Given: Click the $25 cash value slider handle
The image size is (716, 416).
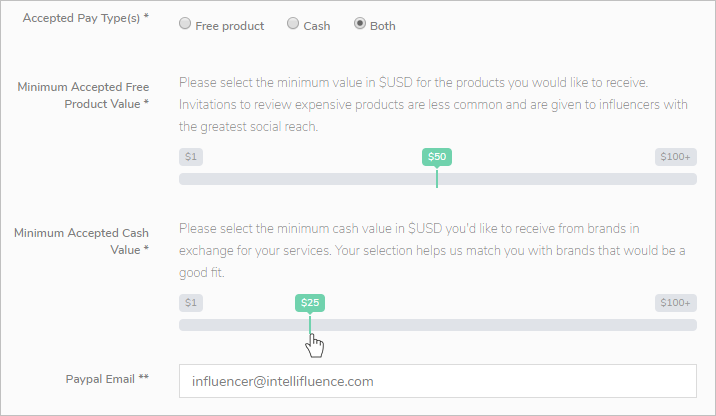Looking at the screenshot, I should click(310, 302).
